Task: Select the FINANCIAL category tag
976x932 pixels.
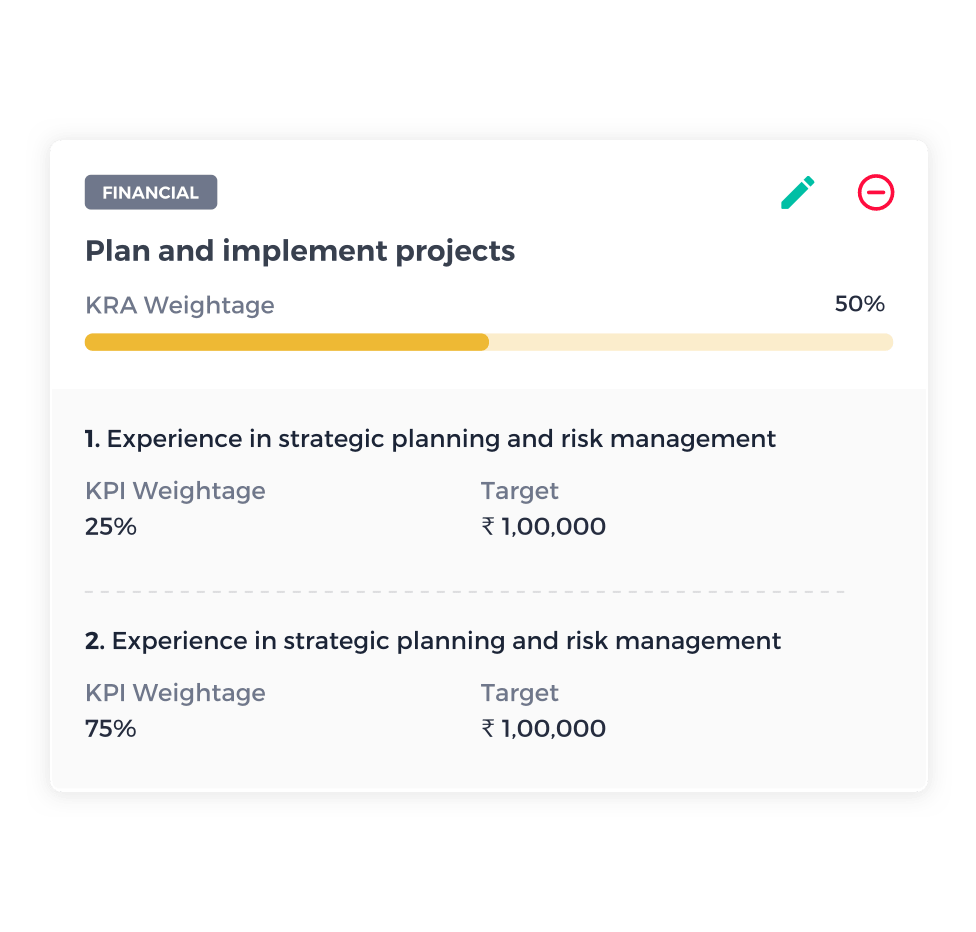Action: pos(151,192)
